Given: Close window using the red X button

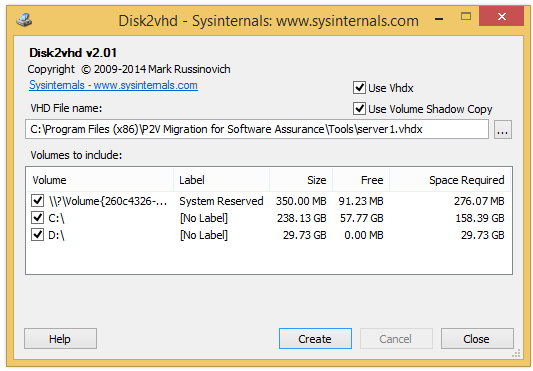Looking at the screenshot, I should pyautogui.click(x=501, y=16).
